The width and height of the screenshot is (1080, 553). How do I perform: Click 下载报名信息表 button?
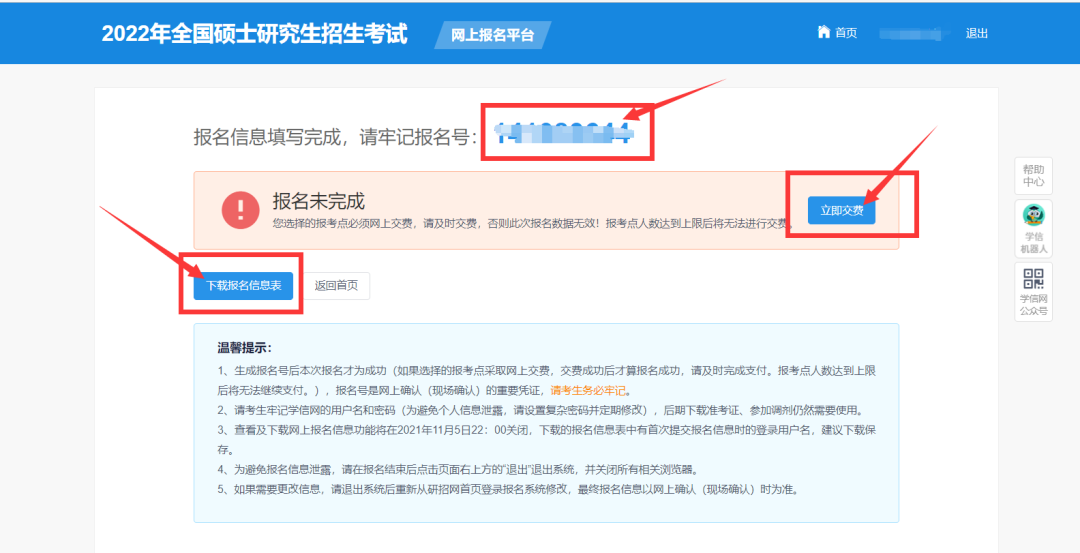243,286
